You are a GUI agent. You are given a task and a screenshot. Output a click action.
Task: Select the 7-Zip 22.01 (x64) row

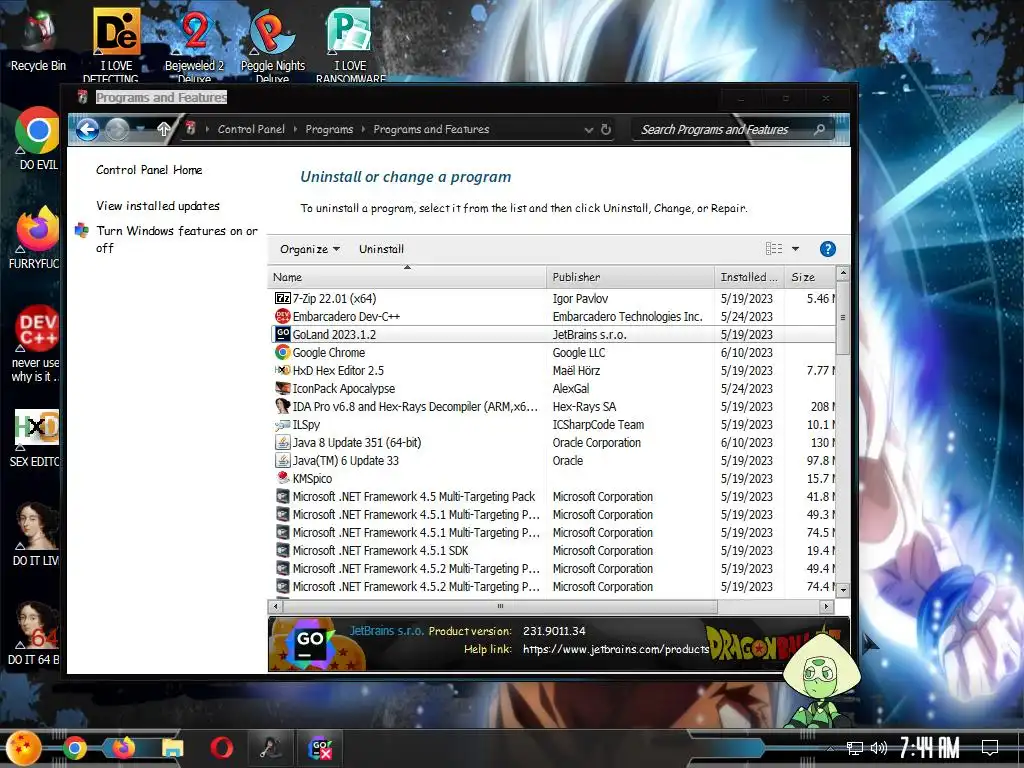(552, 298)
